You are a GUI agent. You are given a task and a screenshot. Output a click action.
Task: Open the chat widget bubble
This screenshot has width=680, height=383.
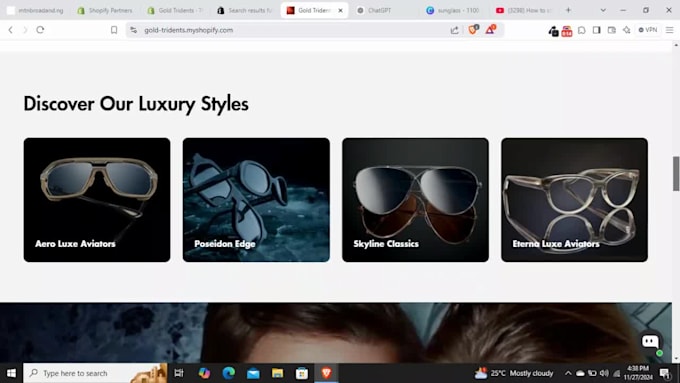(650, 341)
